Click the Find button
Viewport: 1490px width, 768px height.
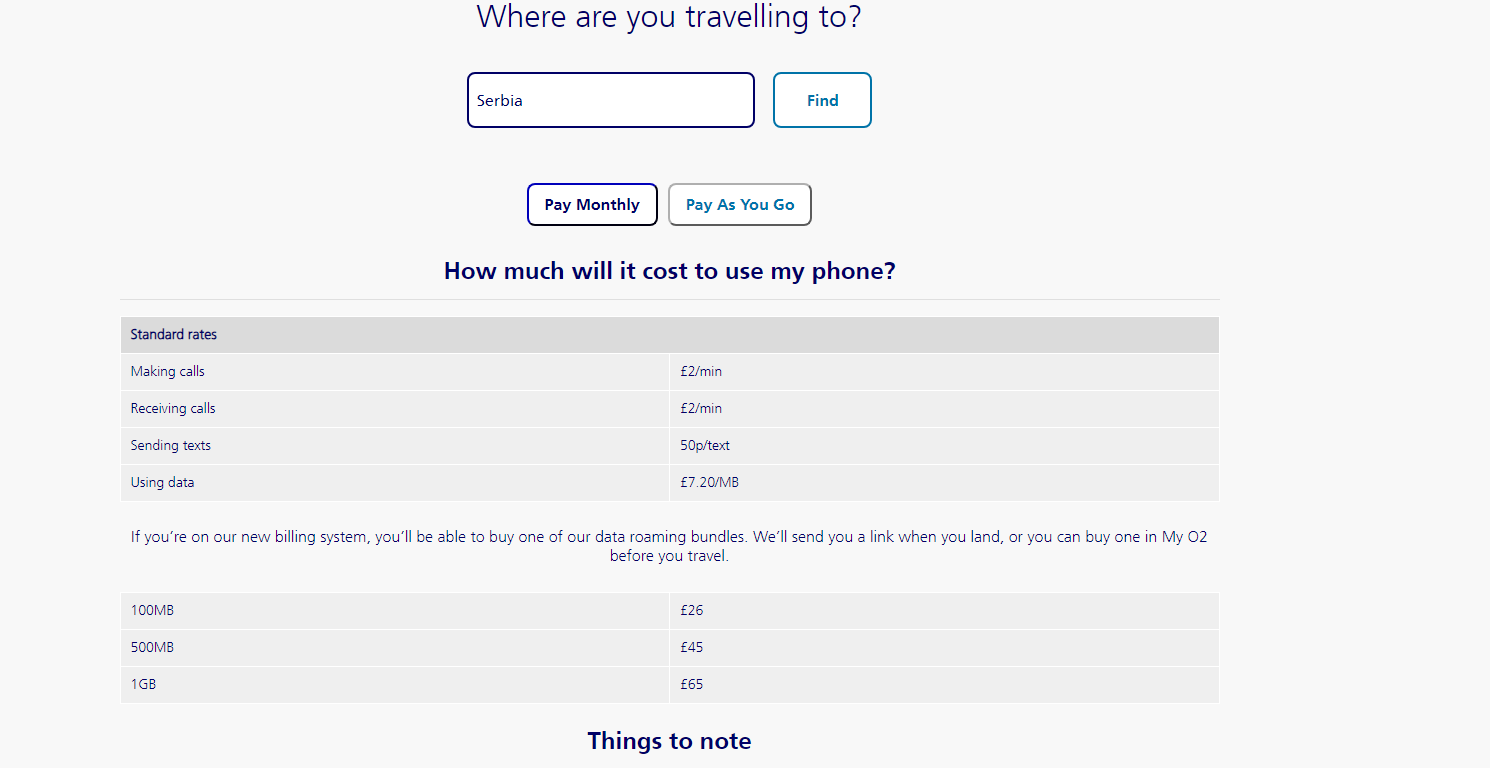coord(821,100)
